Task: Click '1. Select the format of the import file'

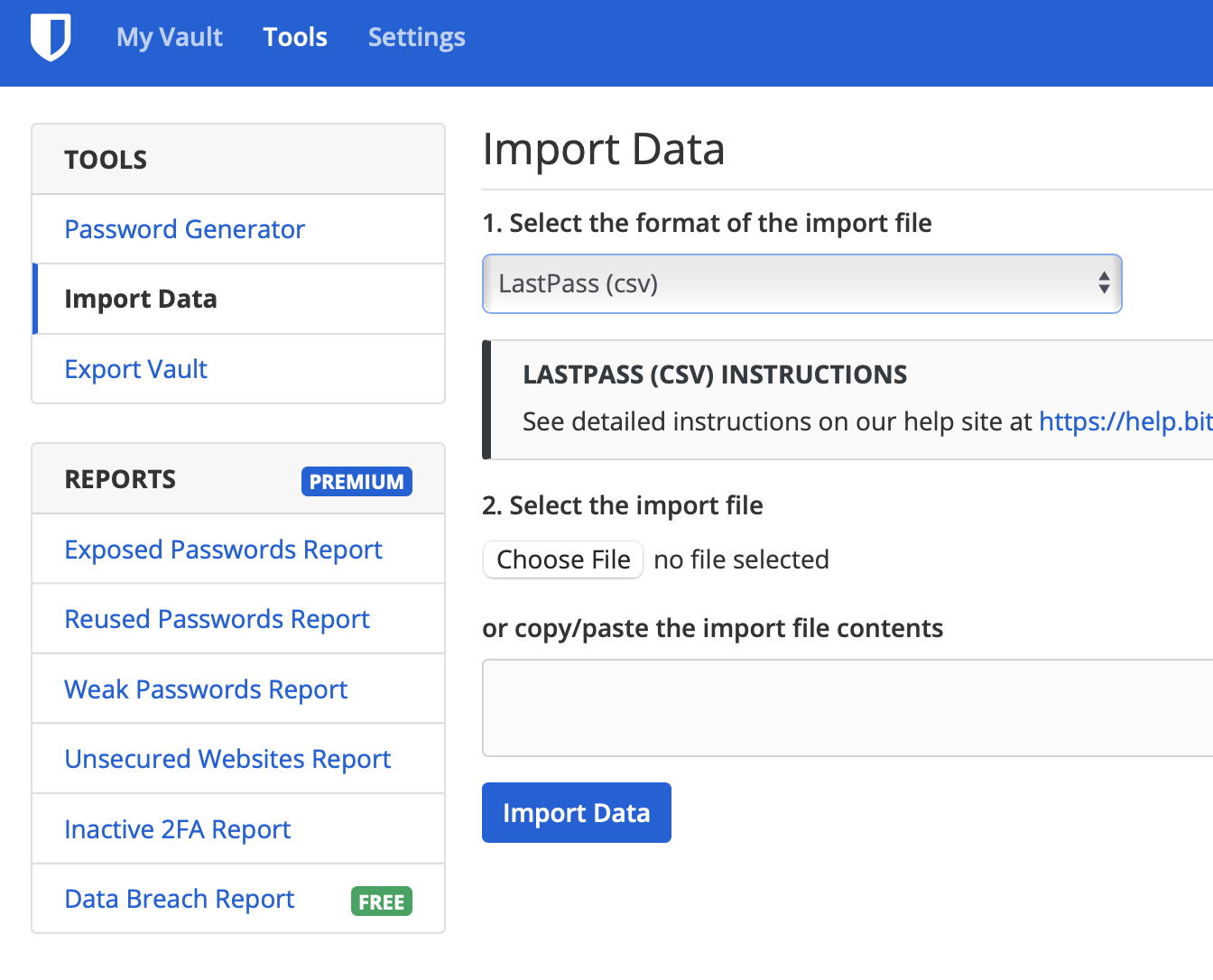Action: [707, 223]
